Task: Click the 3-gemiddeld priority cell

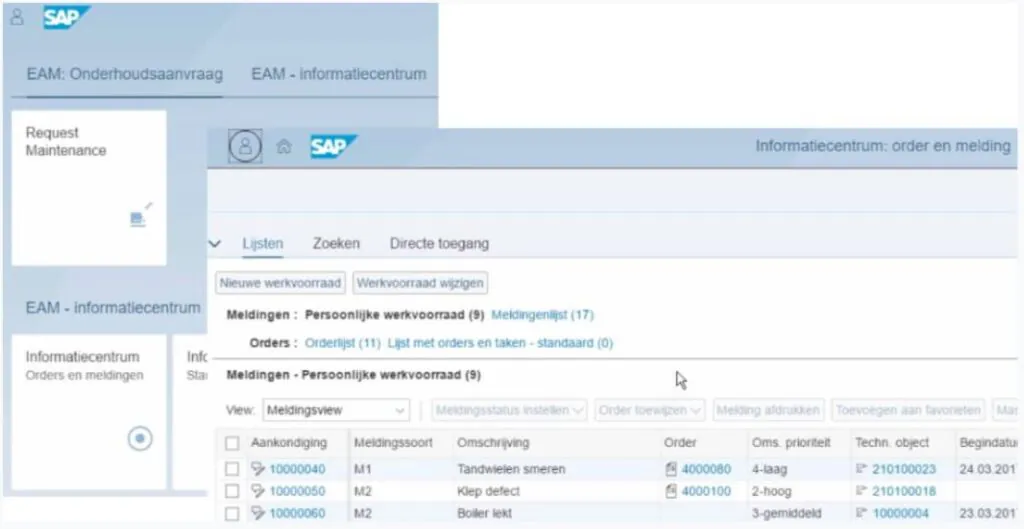Action: pos(786,513)
